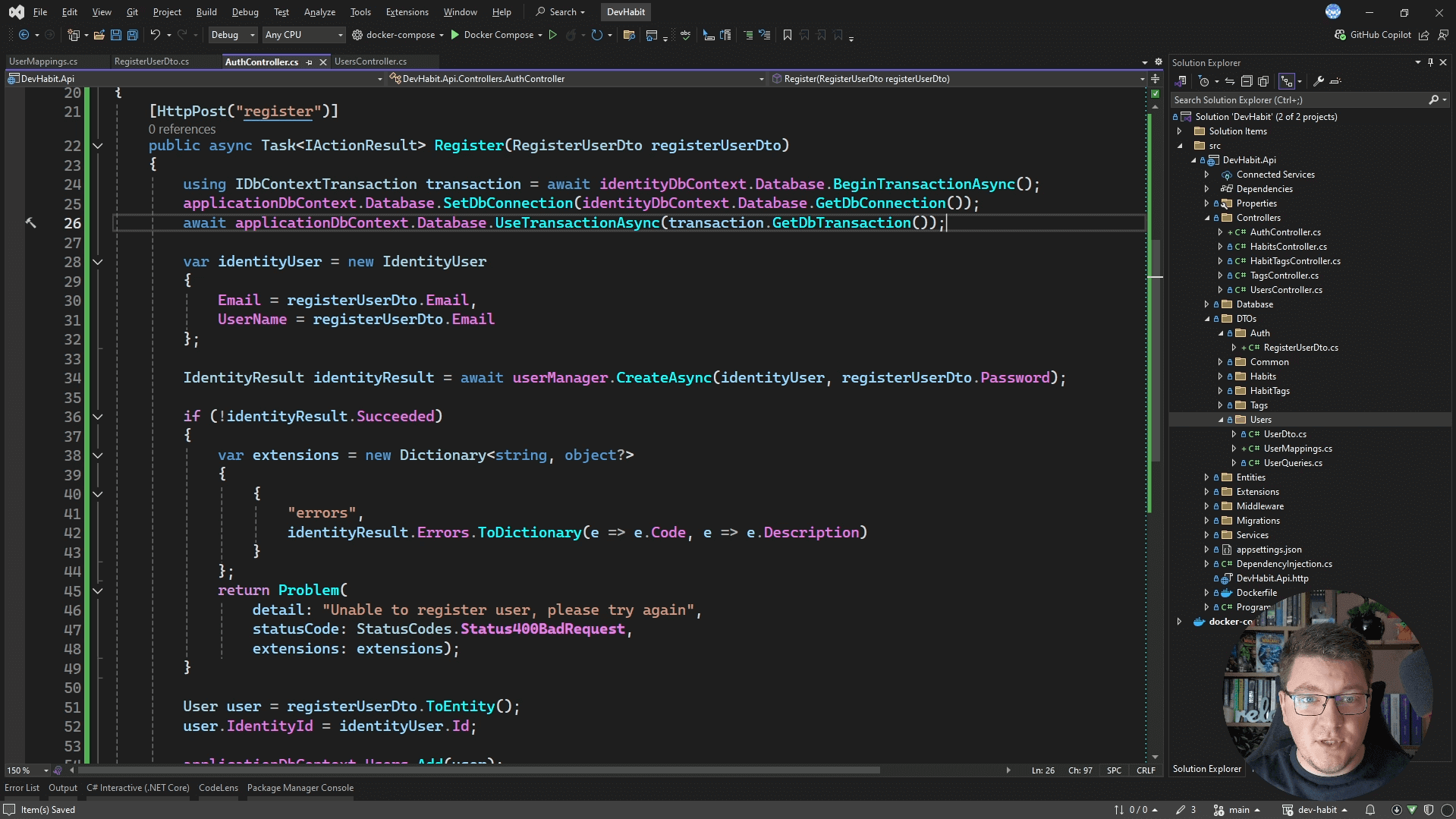Viewport: 1456px width, 819px height.
Task: Collapse the Controllers folder
Action: coord(1206,218)
